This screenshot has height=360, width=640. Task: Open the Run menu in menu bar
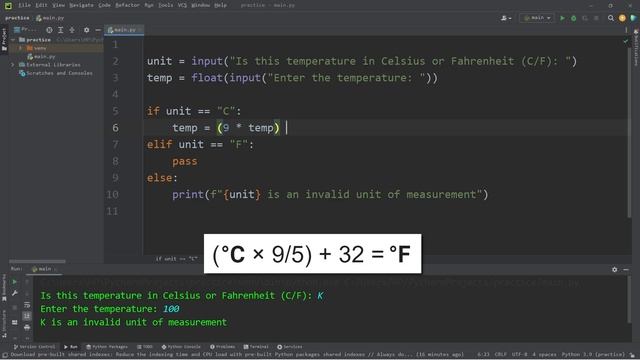(149, 5)
